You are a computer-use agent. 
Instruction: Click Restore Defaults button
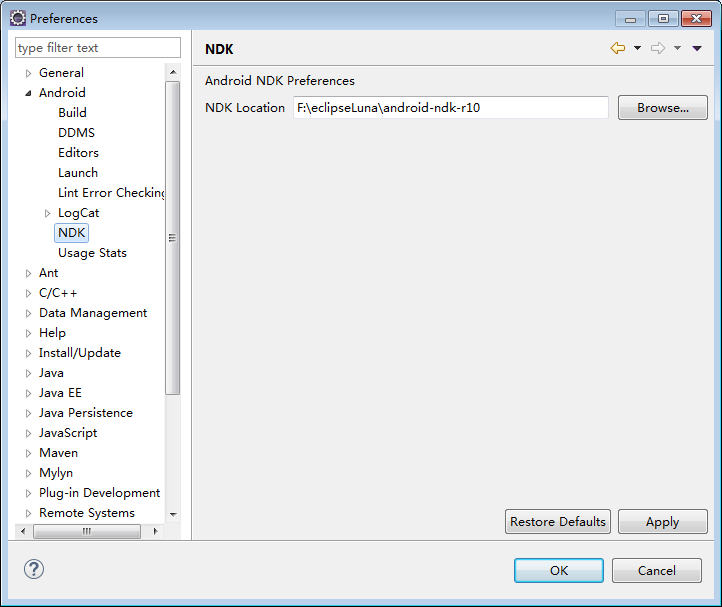point(558,522)
